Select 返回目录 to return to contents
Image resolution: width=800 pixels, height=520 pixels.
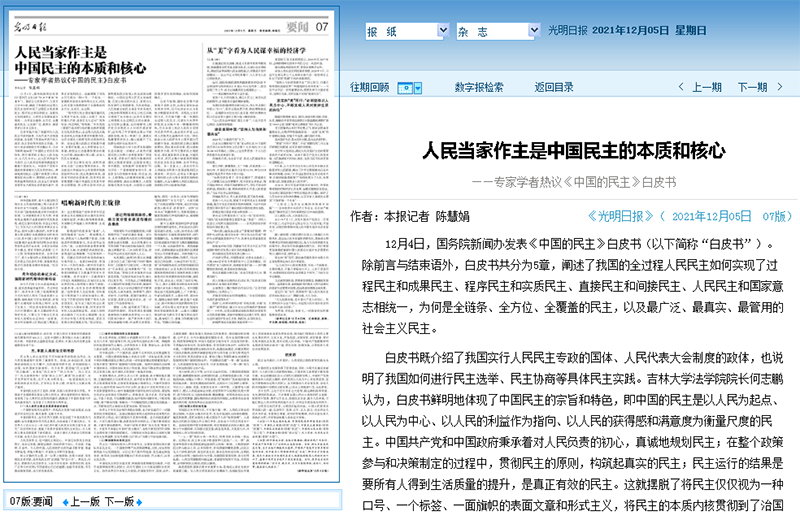[555, 87]
